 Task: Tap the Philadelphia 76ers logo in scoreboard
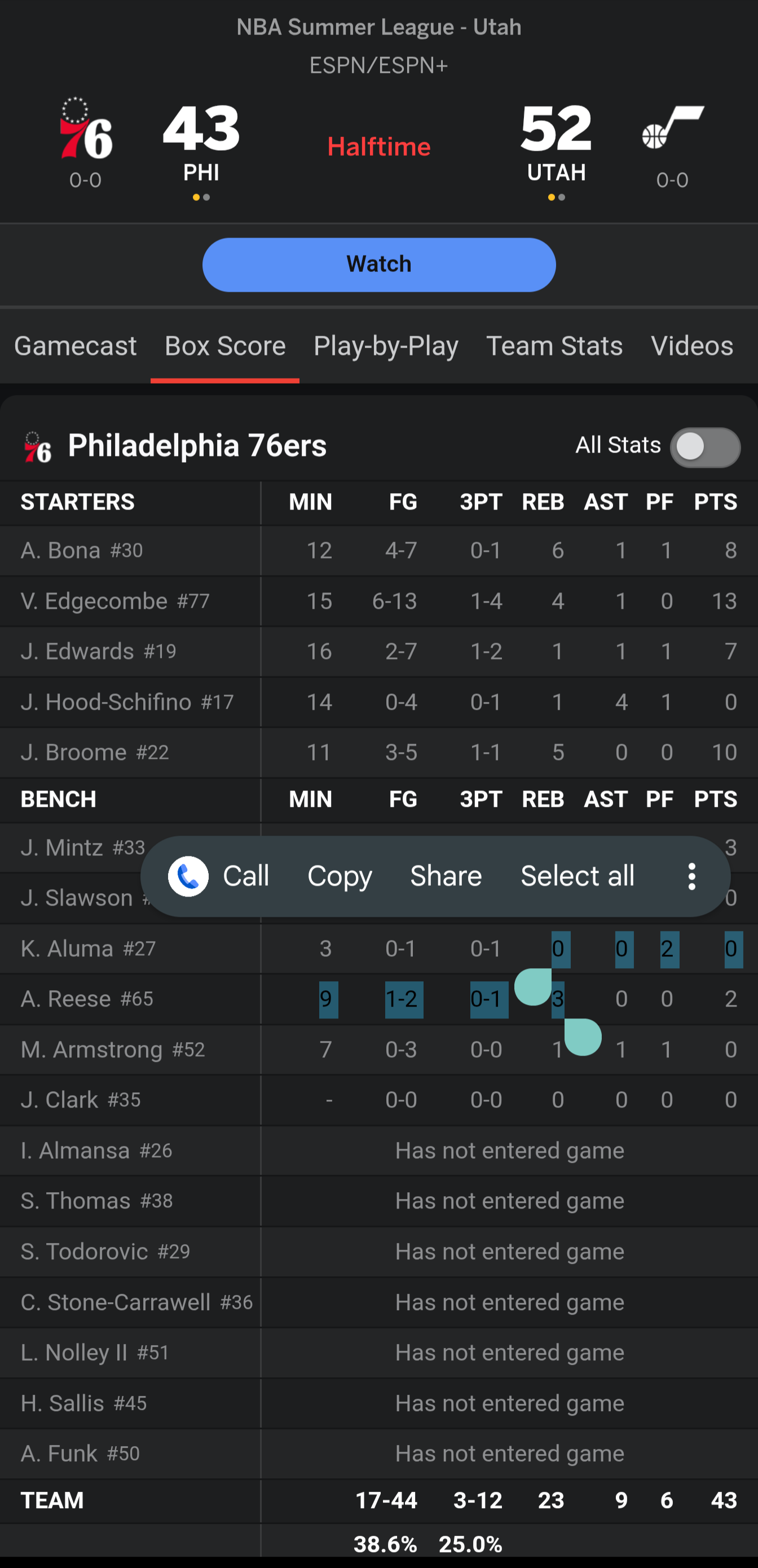click(x=86, y=129)
